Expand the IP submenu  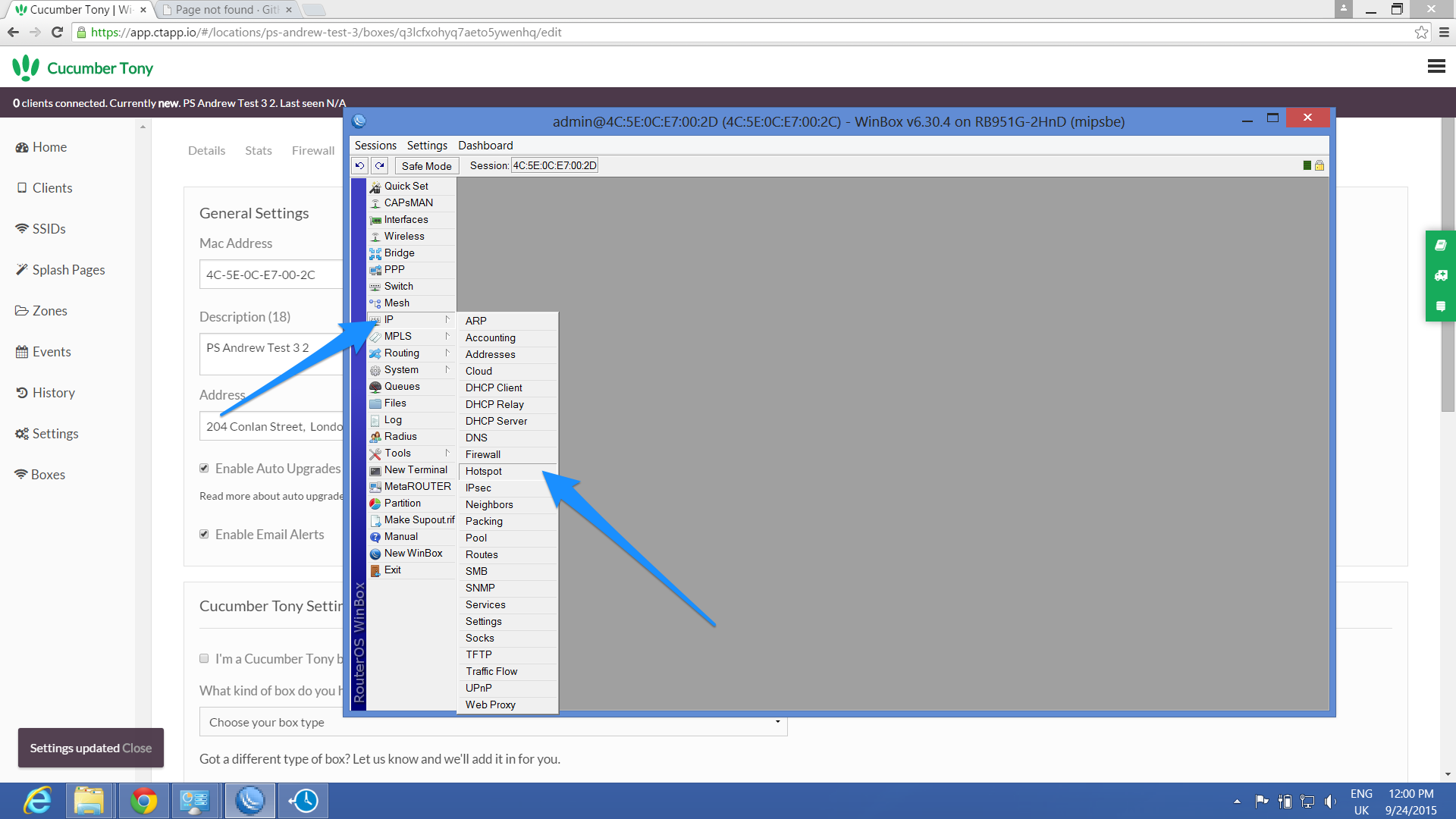[x=412, y=319]
